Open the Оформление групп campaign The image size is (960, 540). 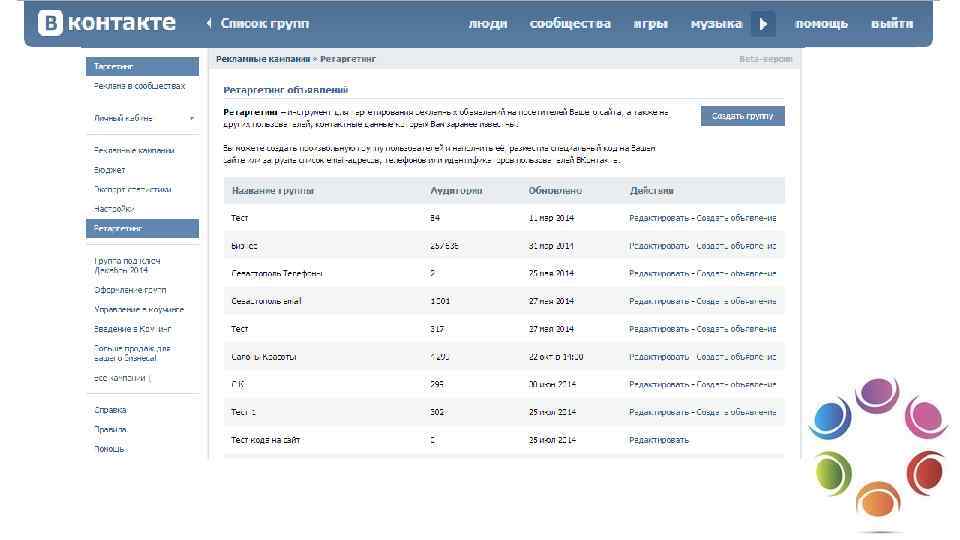[x=130, y=290]
